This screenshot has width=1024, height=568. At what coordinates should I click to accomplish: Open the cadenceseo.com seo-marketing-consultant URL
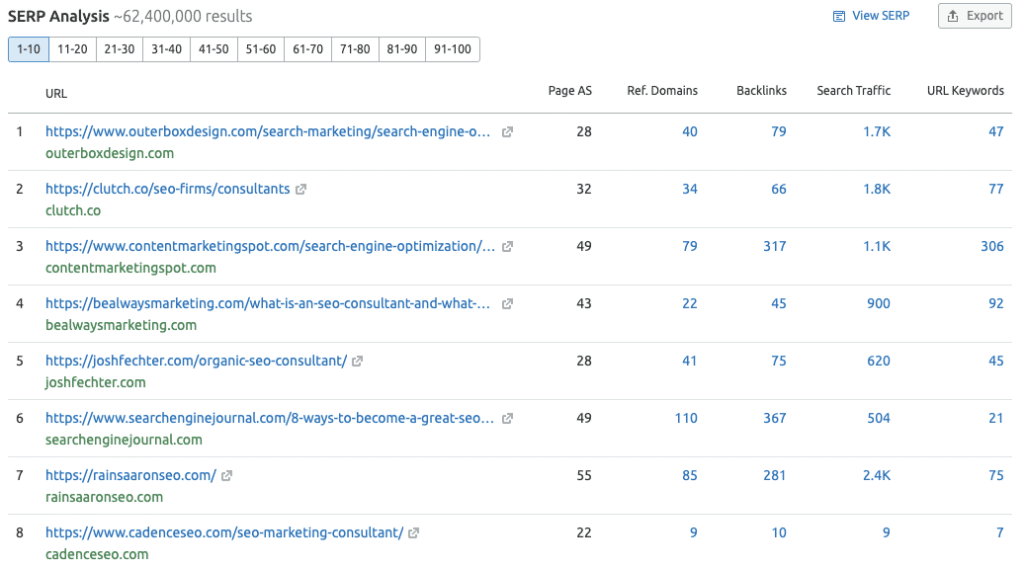tap(224, 532)
